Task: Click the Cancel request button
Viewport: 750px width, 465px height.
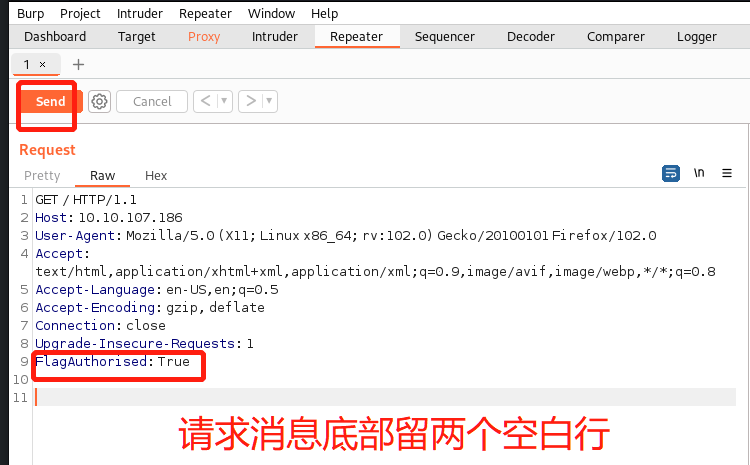Action: coord(152,101)
